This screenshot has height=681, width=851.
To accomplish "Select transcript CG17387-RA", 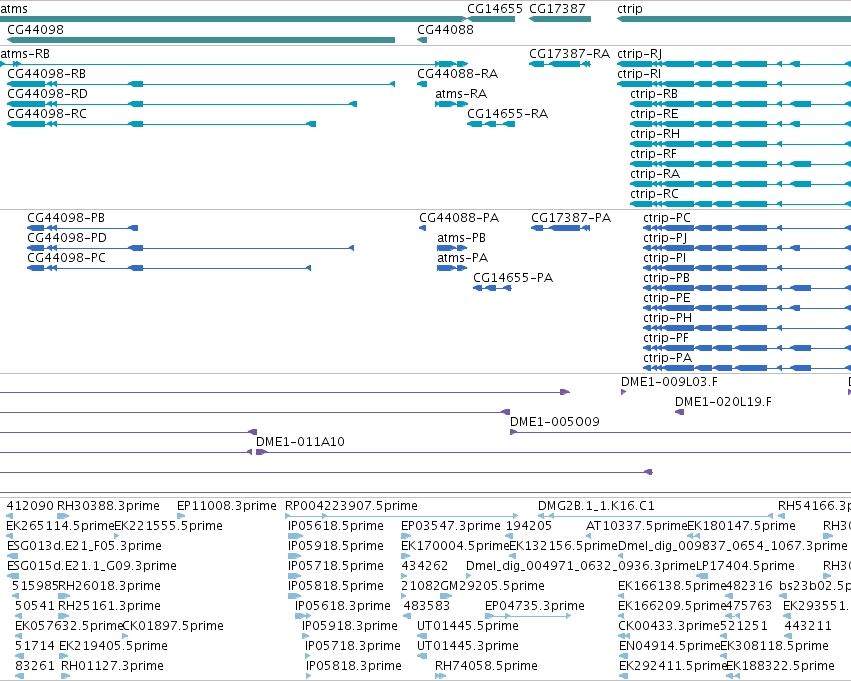I will click(x=569, y=54).
